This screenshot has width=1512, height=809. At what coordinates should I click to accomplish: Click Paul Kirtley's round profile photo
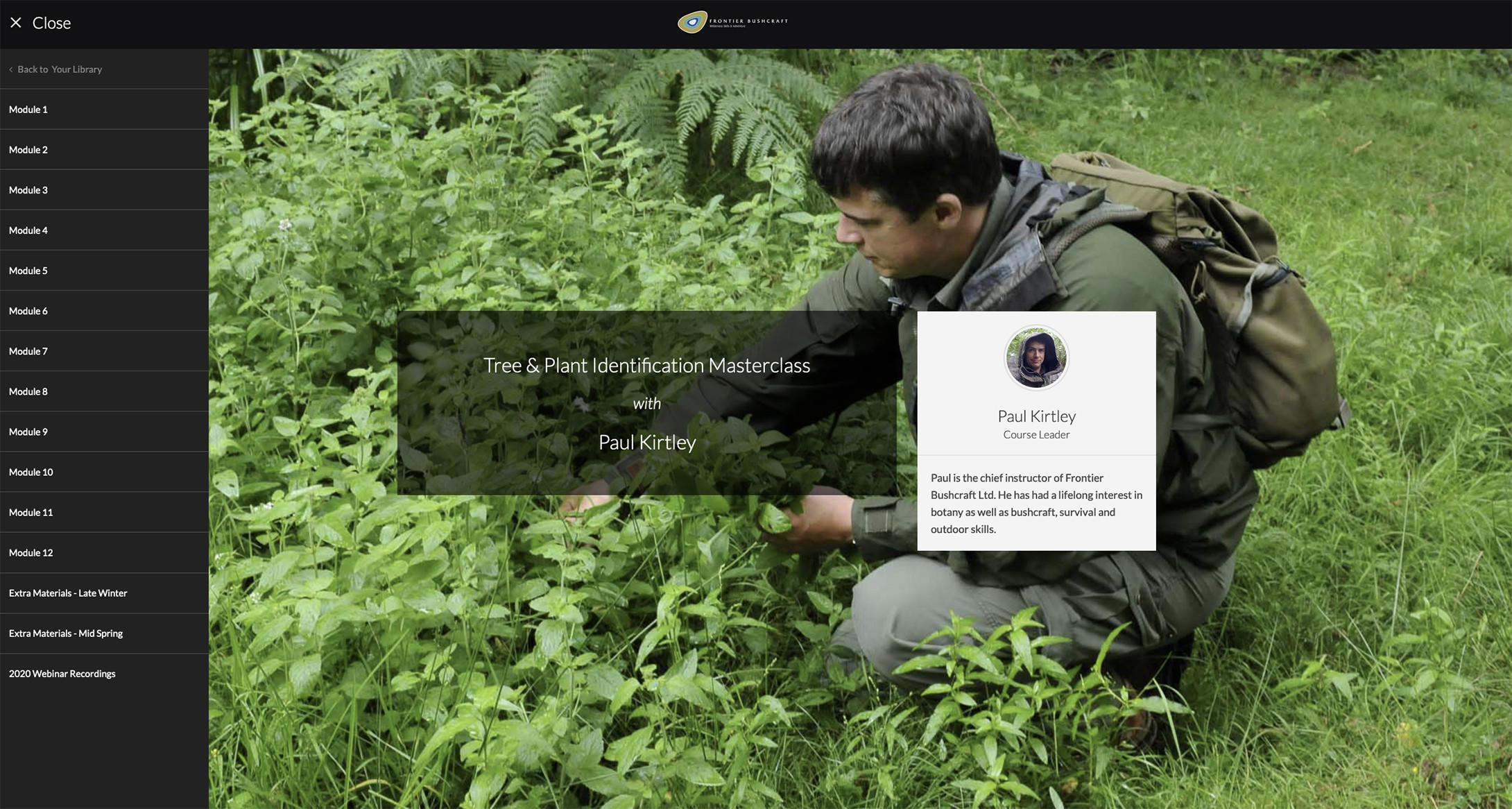pos(1036,358)
